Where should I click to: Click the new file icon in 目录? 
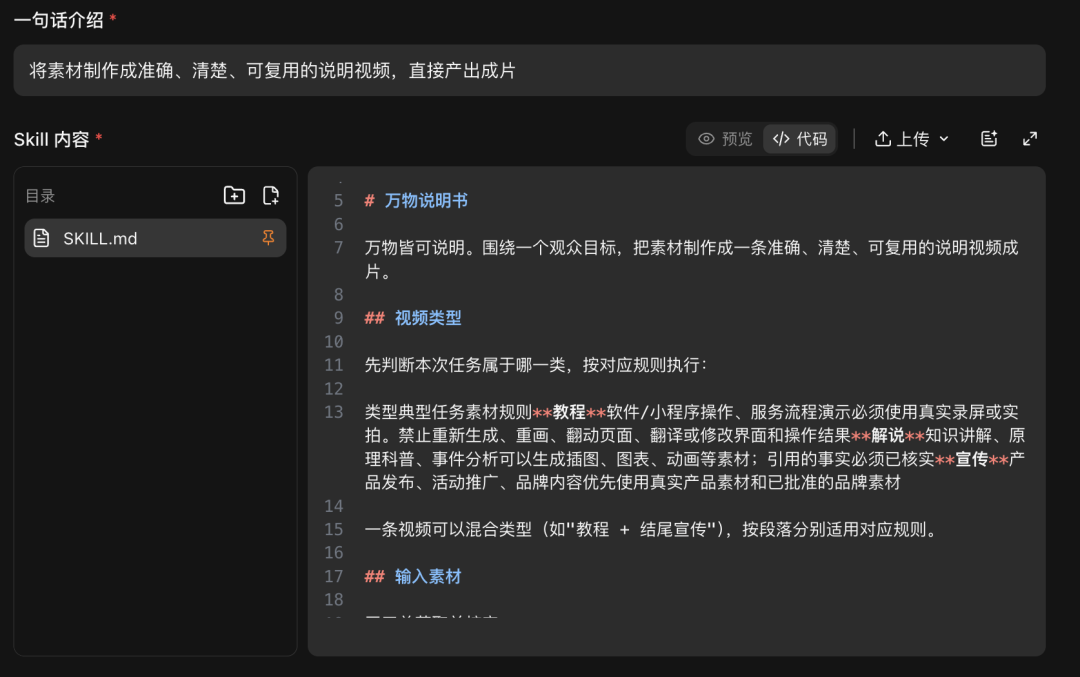[271, 196]
